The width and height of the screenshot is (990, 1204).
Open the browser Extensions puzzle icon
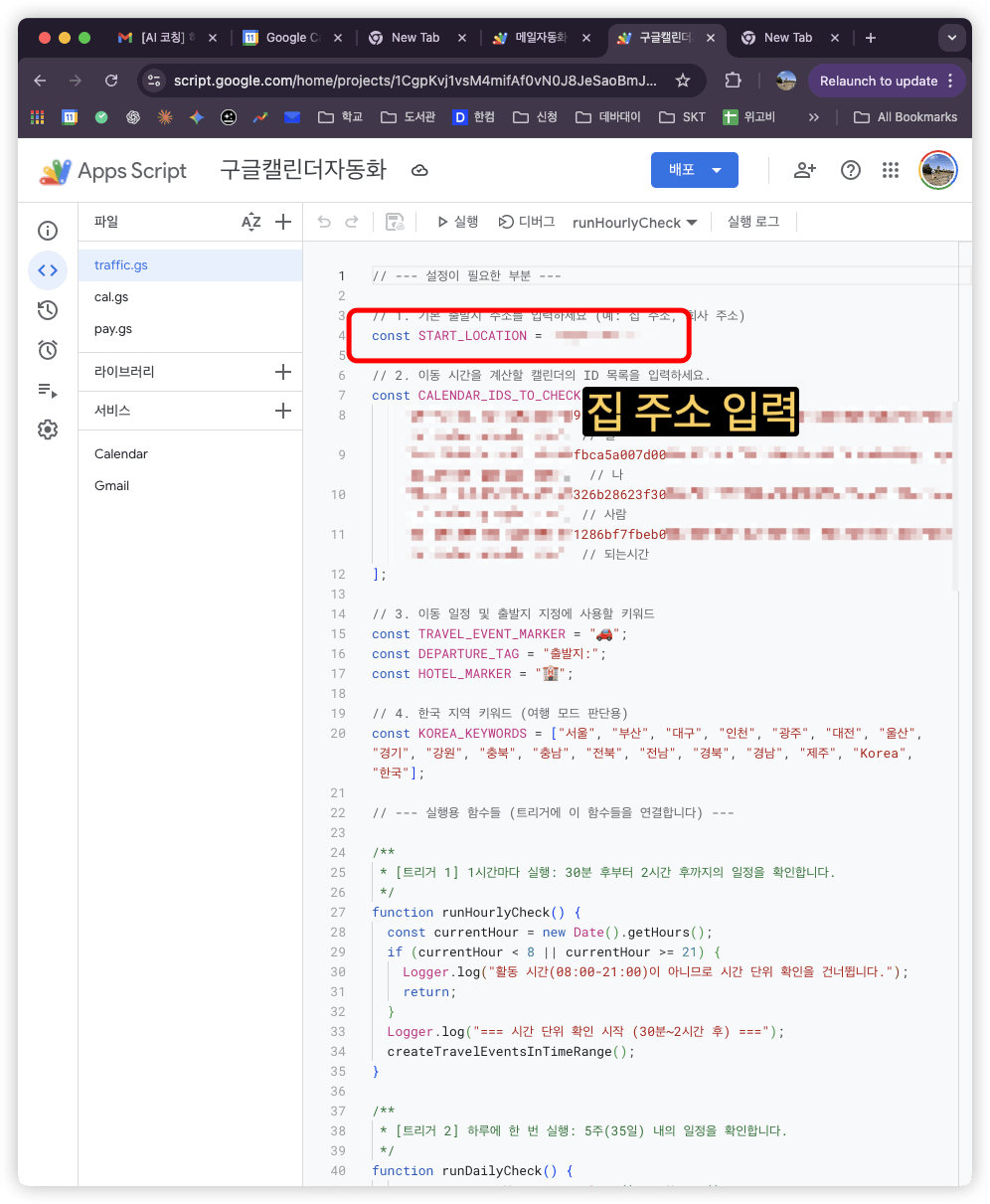(x=734, y=82)
